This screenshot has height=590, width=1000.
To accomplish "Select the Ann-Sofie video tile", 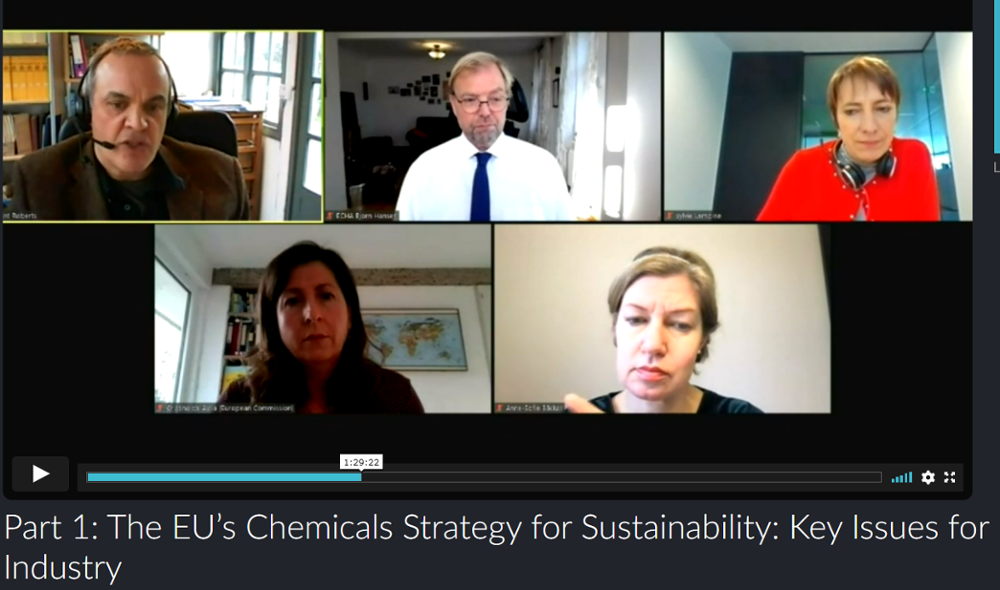I will [663, 319].
